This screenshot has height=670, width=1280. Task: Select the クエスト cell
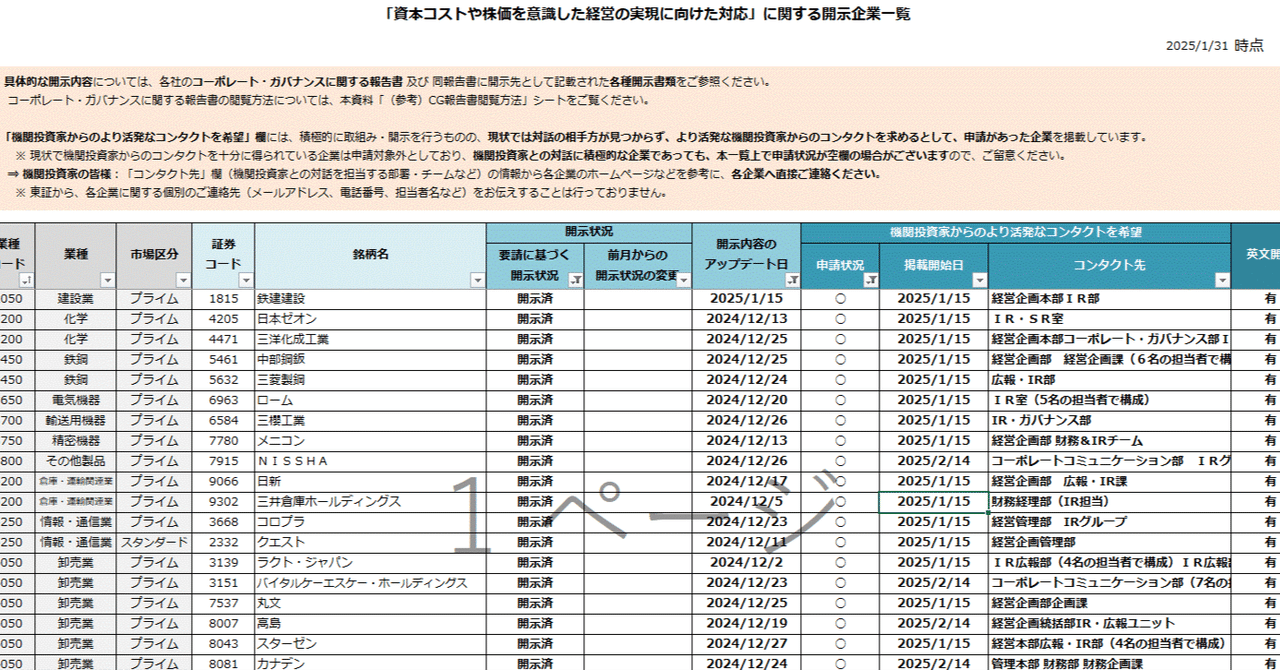pyautogui.click(x=370, y=542)
